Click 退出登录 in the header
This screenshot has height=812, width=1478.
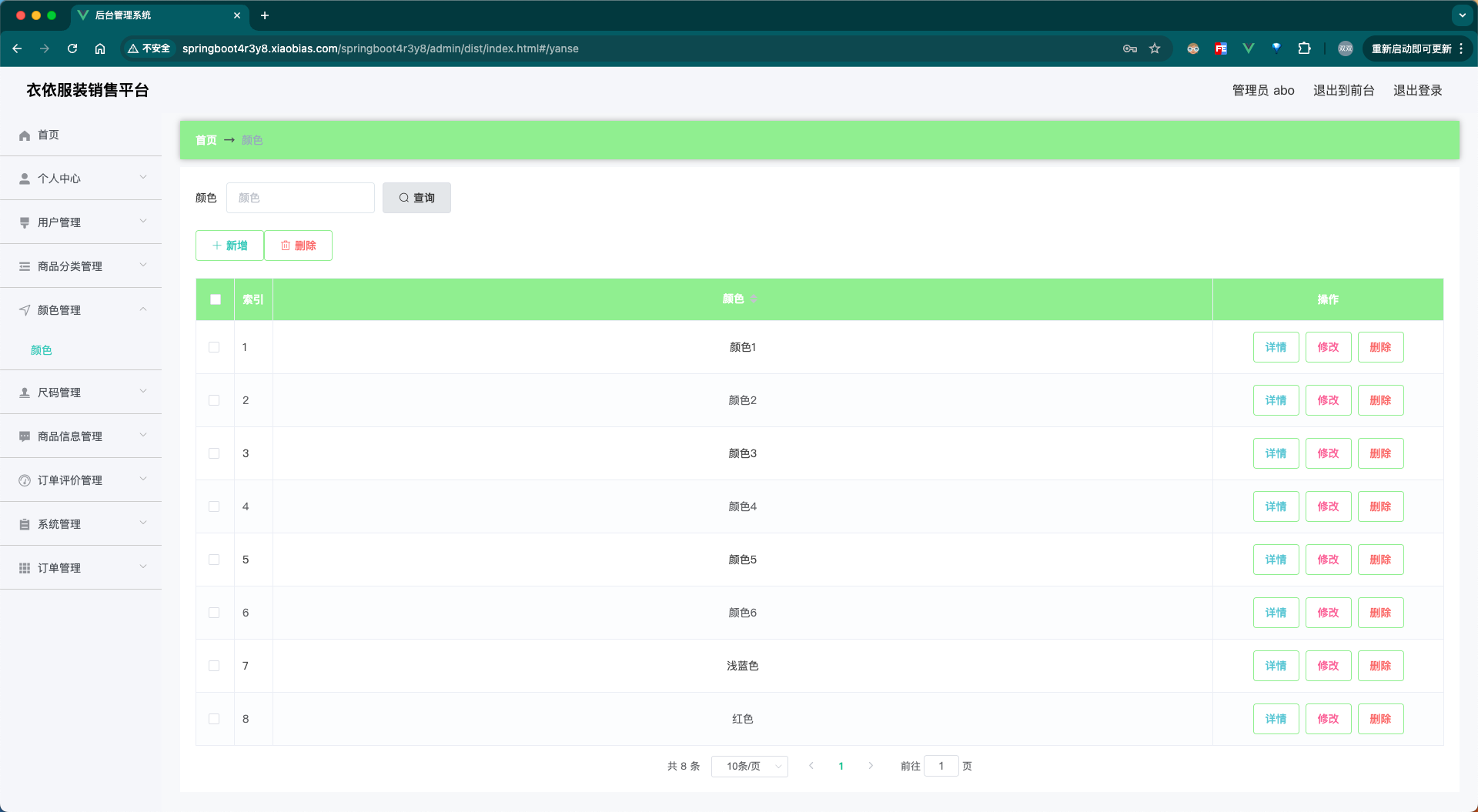pos(1418,90)
